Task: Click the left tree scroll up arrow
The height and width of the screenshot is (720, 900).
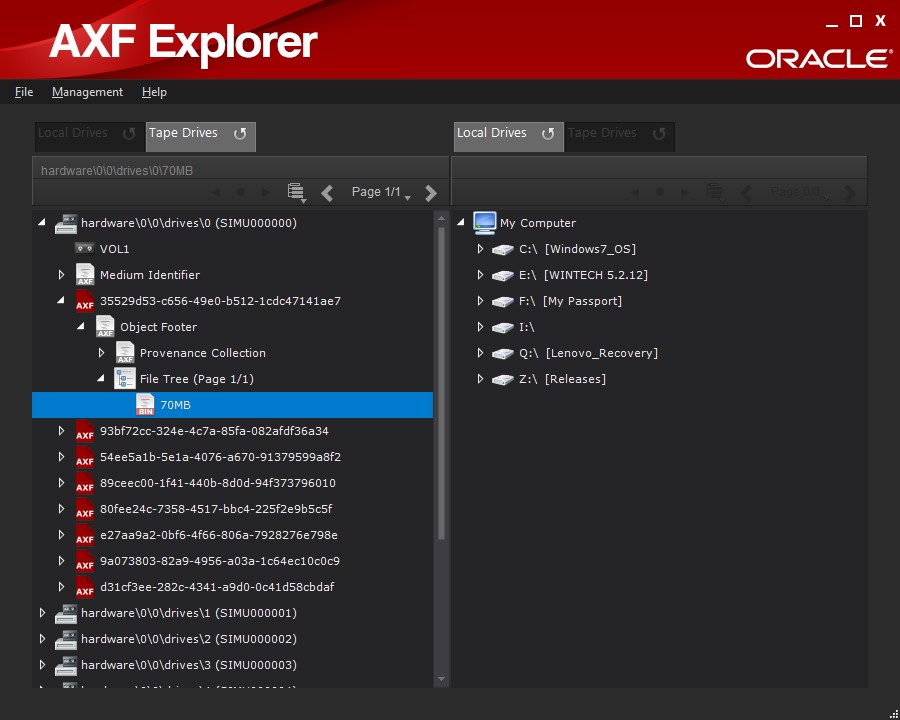Action: (441, 218)
